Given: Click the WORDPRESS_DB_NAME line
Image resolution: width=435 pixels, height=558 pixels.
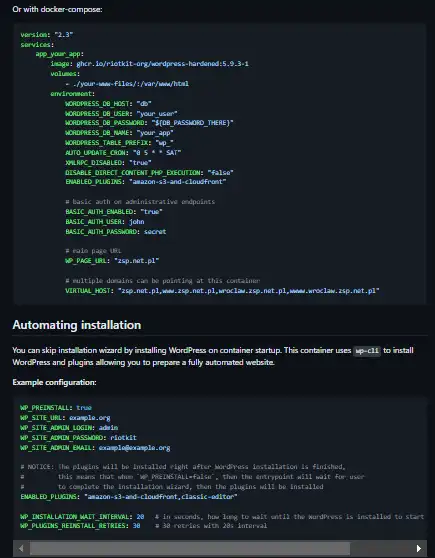Looking at the screenshot, I should click(119, 133).
